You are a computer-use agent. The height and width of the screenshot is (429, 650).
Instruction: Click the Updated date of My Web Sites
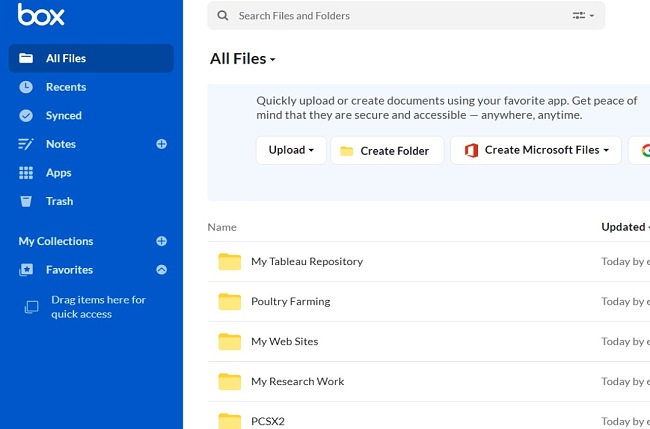pos(626,342)
